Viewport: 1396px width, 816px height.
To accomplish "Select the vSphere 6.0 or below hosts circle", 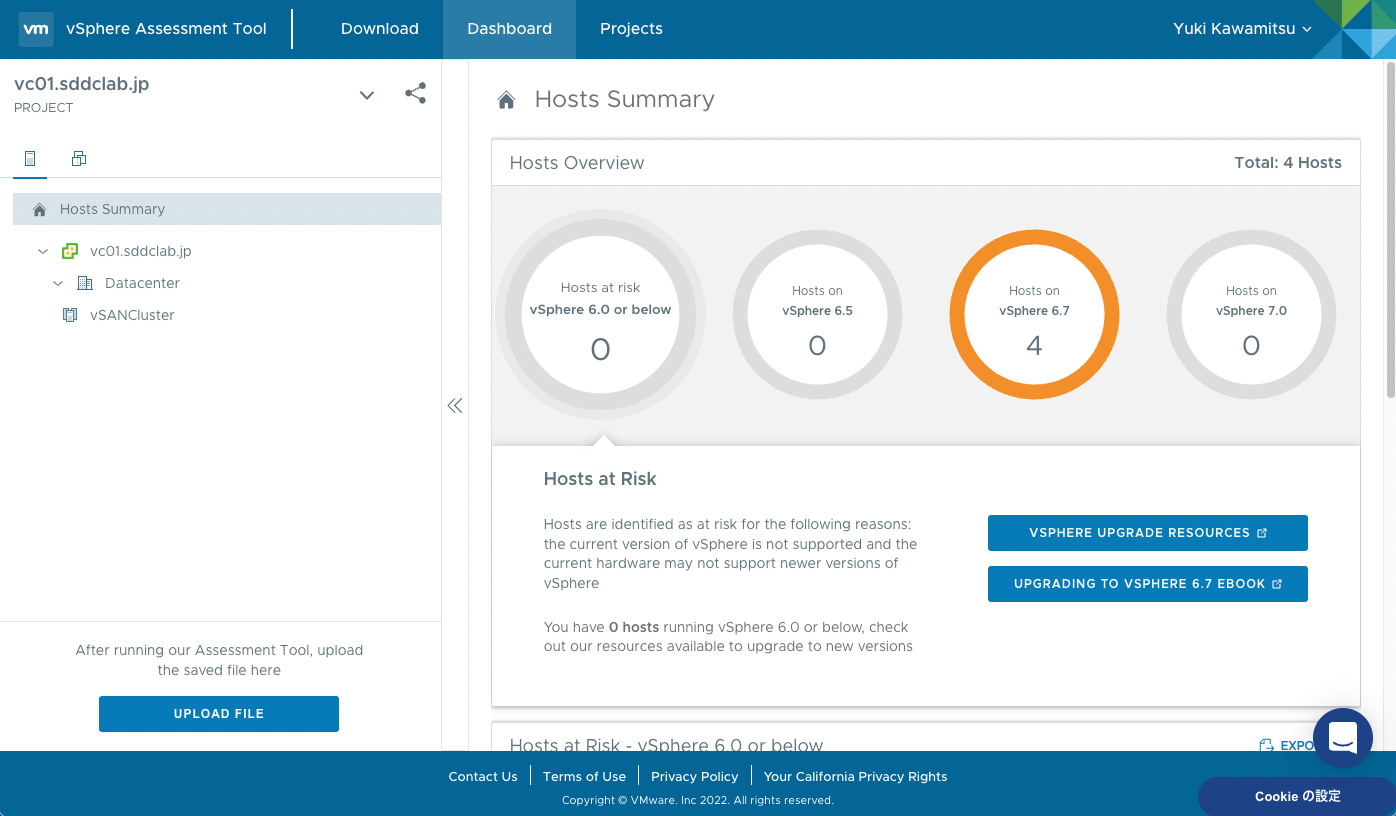I will click(x=601, y=315).
